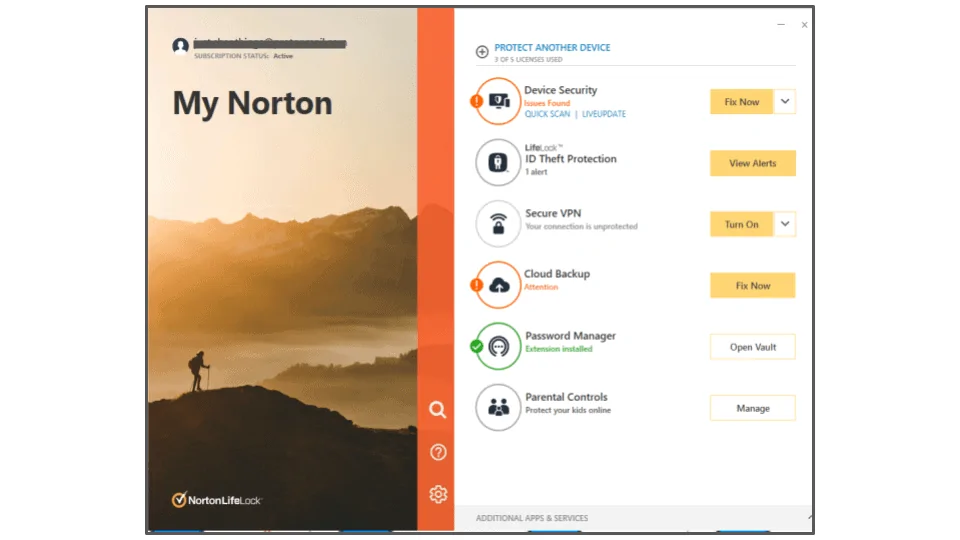Expand the Device Security Fix Now dropdown arrow
The height and width of the screenshot is (540, 960).
(x=784, y=102)
